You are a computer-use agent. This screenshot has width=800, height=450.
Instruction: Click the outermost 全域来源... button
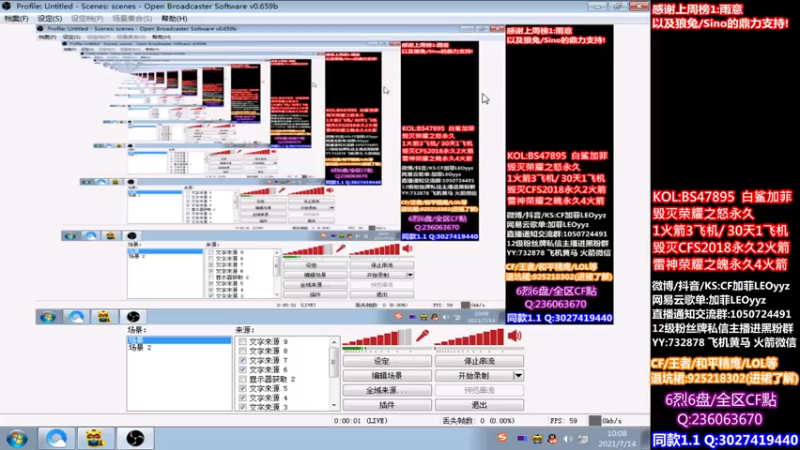click(x=387, y=390)
